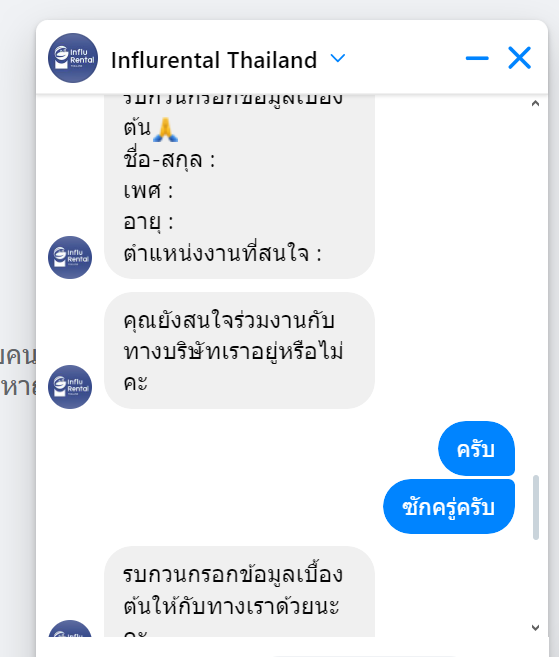
Task: Click the scroll down arrow in chat
Action: point(535,627)
